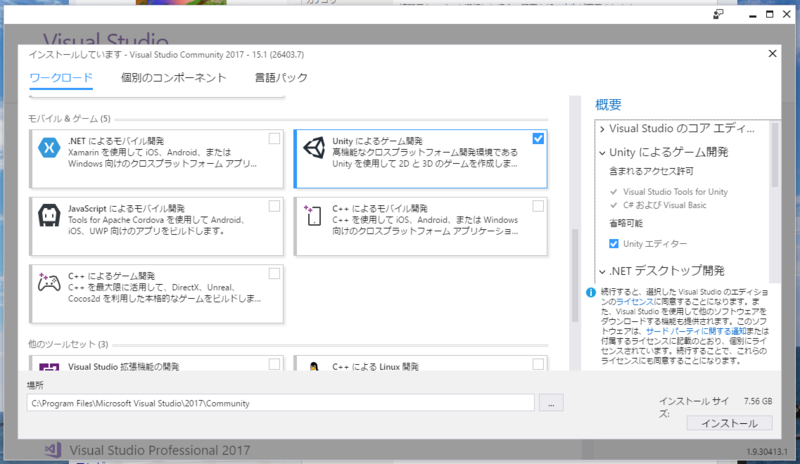Click the Apache Cordova JavaScript mobile icon
Image resolution: width=800 pixels, height=464 pixels.
49,215
